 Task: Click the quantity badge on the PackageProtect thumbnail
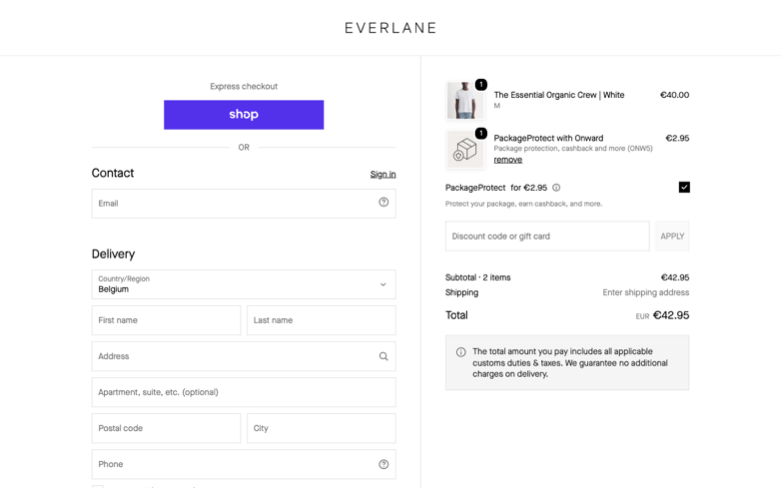coord(481,133)
